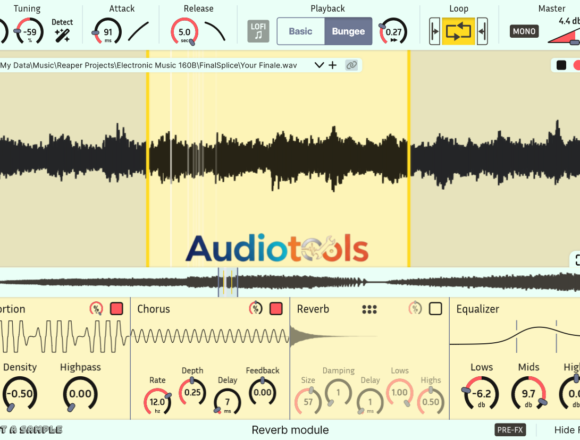Viewport: 580px width, 440px height.
Task: Toggle the Distortion module red enable box
Action: pos(117,309)
